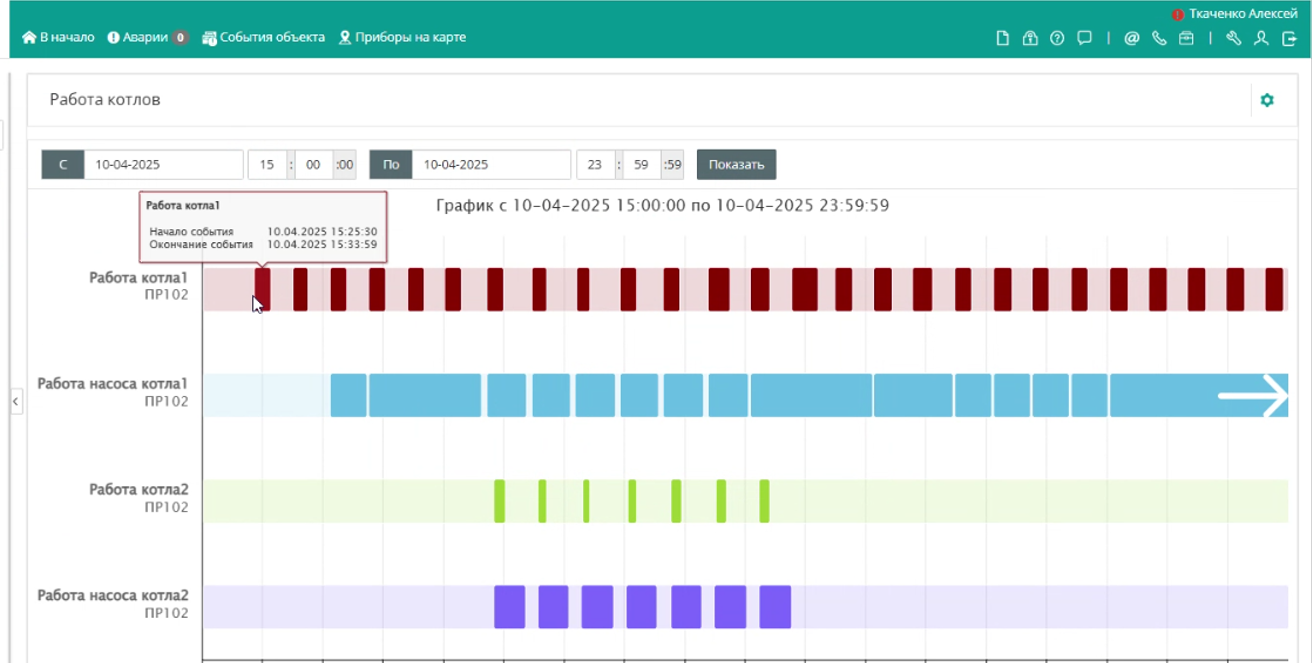
Task: Click the phone handset icon
Action: [1159, 38]
